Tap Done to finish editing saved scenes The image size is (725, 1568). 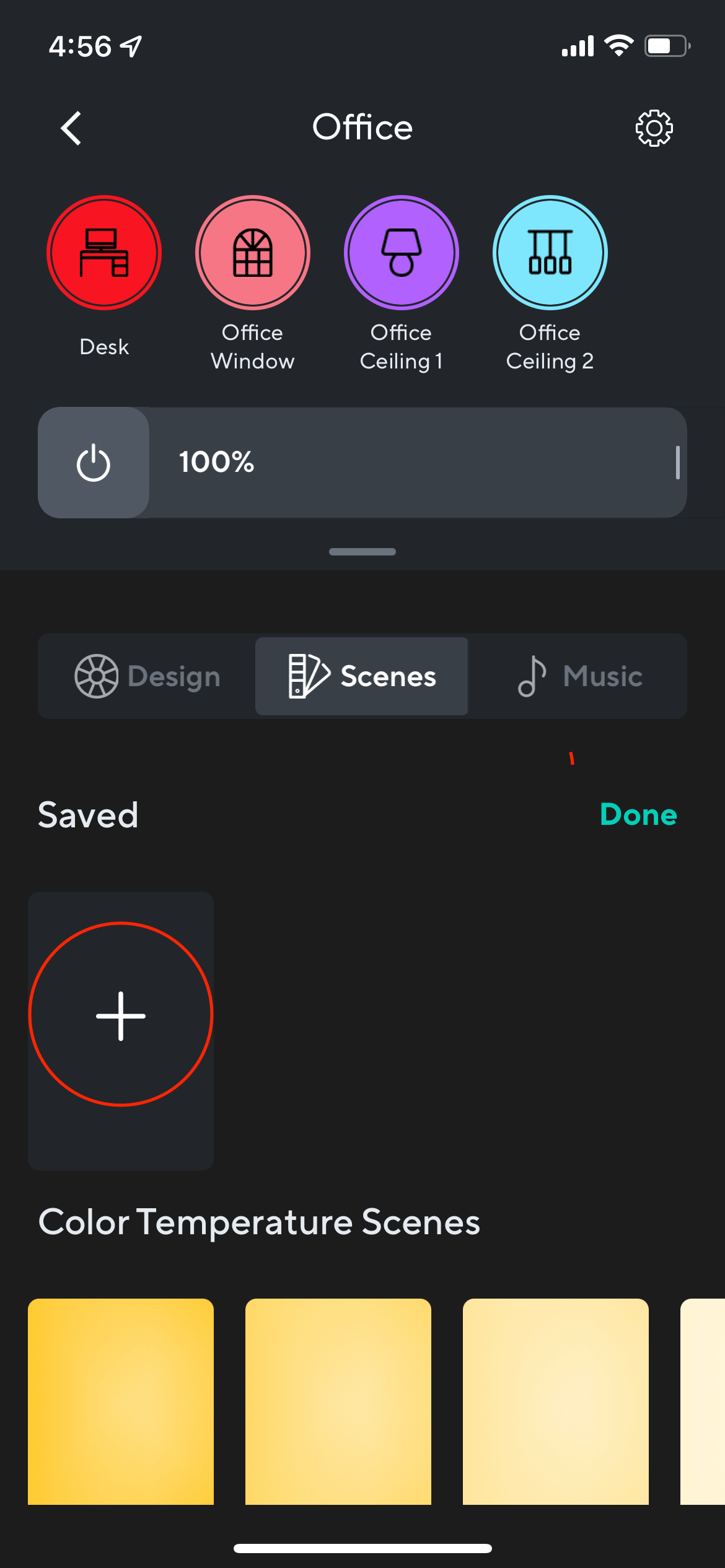pyautogui.click(x=638, y=814)
